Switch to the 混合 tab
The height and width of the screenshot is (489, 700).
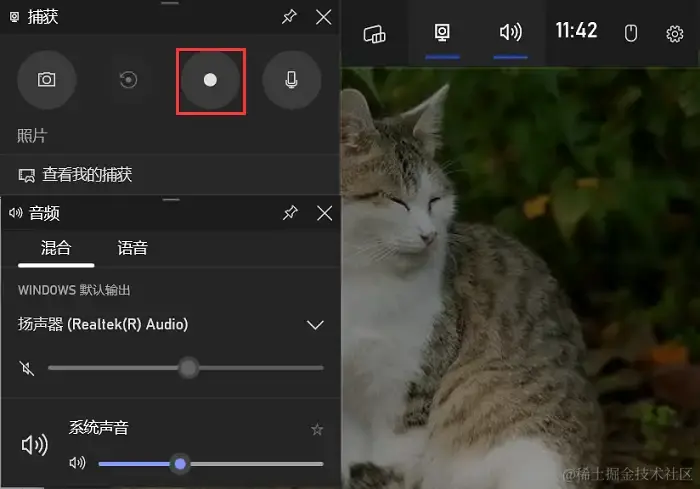pyautogui.click(x=56, y=248)
